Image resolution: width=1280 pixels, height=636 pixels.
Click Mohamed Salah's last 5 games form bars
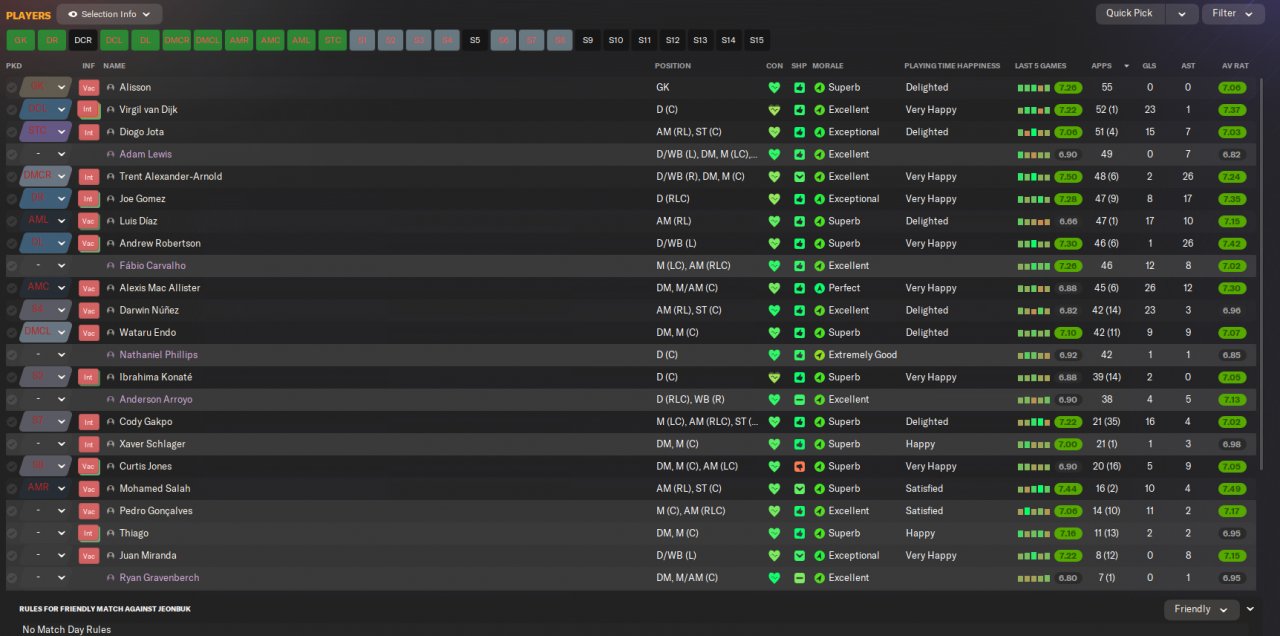[1034, 489]
